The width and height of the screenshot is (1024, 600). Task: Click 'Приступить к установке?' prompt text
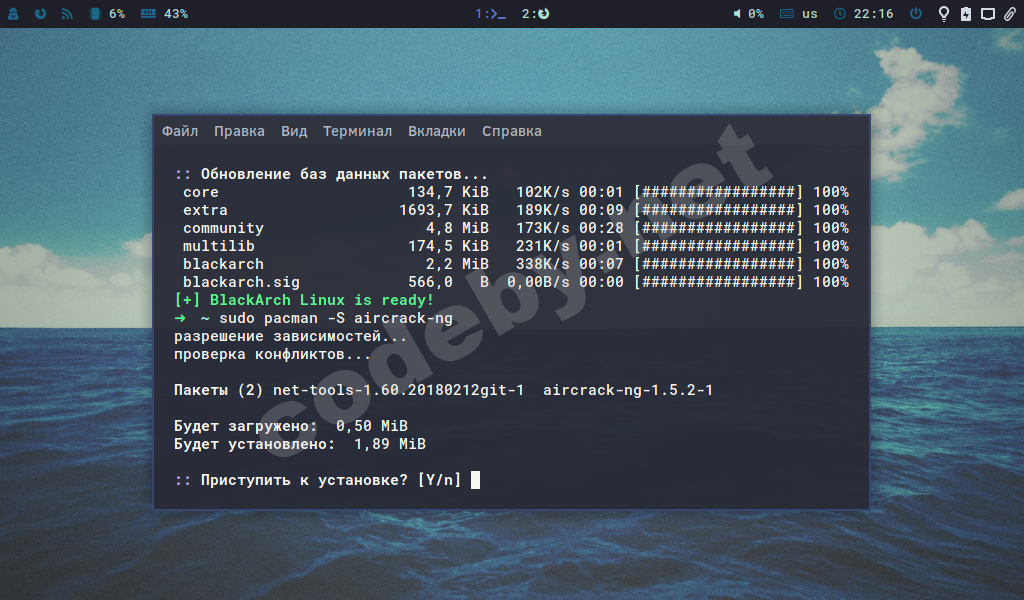point(304,480)
